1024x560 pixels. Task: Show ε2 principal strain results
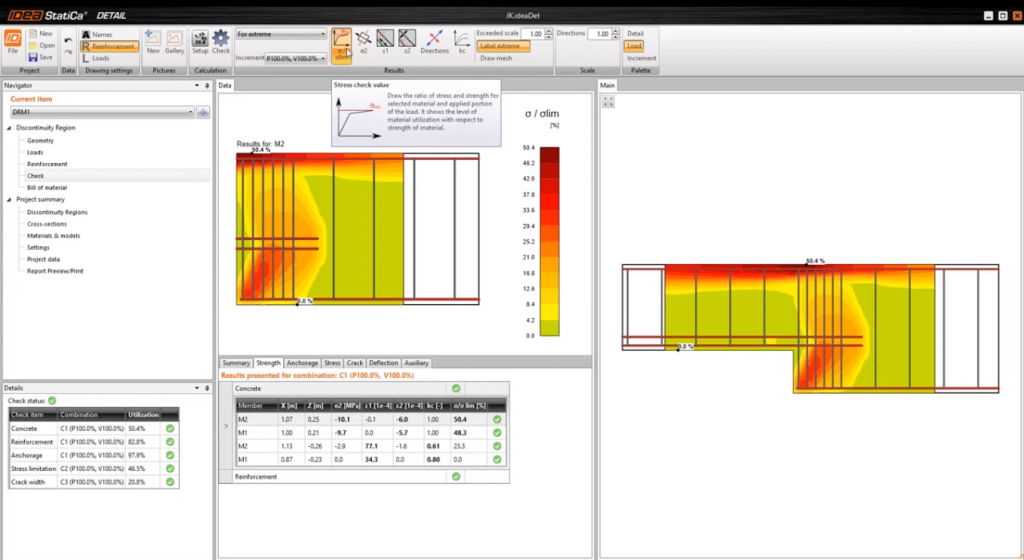pyautogui.click(x=407, y=42)
